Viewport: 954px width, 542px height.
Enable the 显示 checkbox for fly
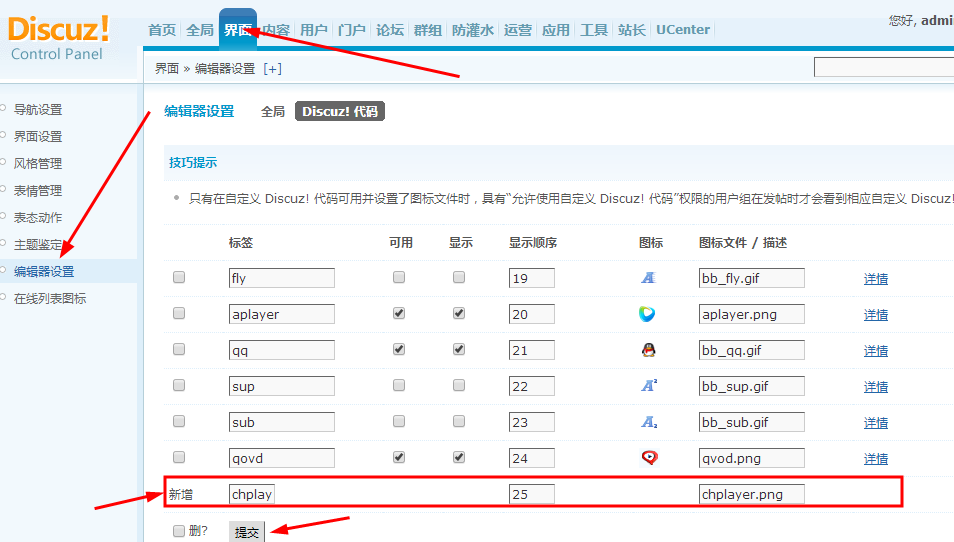point(459,277)
